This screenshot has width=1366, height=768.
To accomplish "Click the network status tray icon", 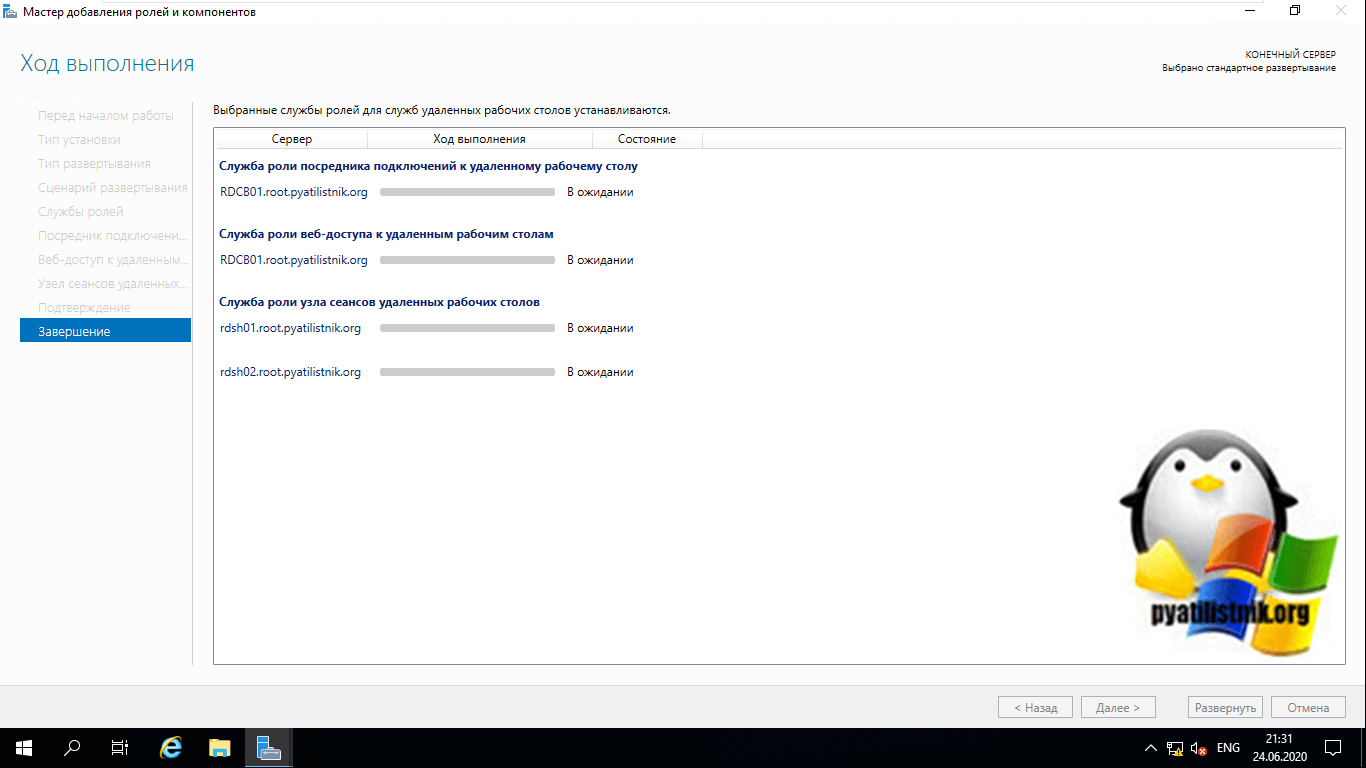I will [1174, 748].
